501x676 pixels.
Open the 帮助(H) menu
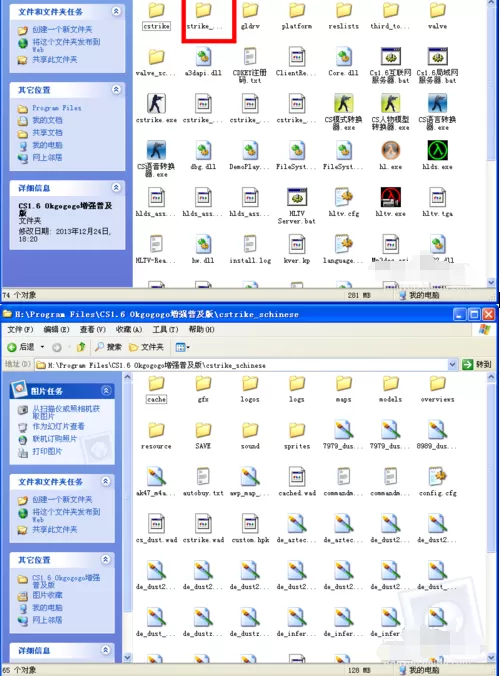(201, 329)
